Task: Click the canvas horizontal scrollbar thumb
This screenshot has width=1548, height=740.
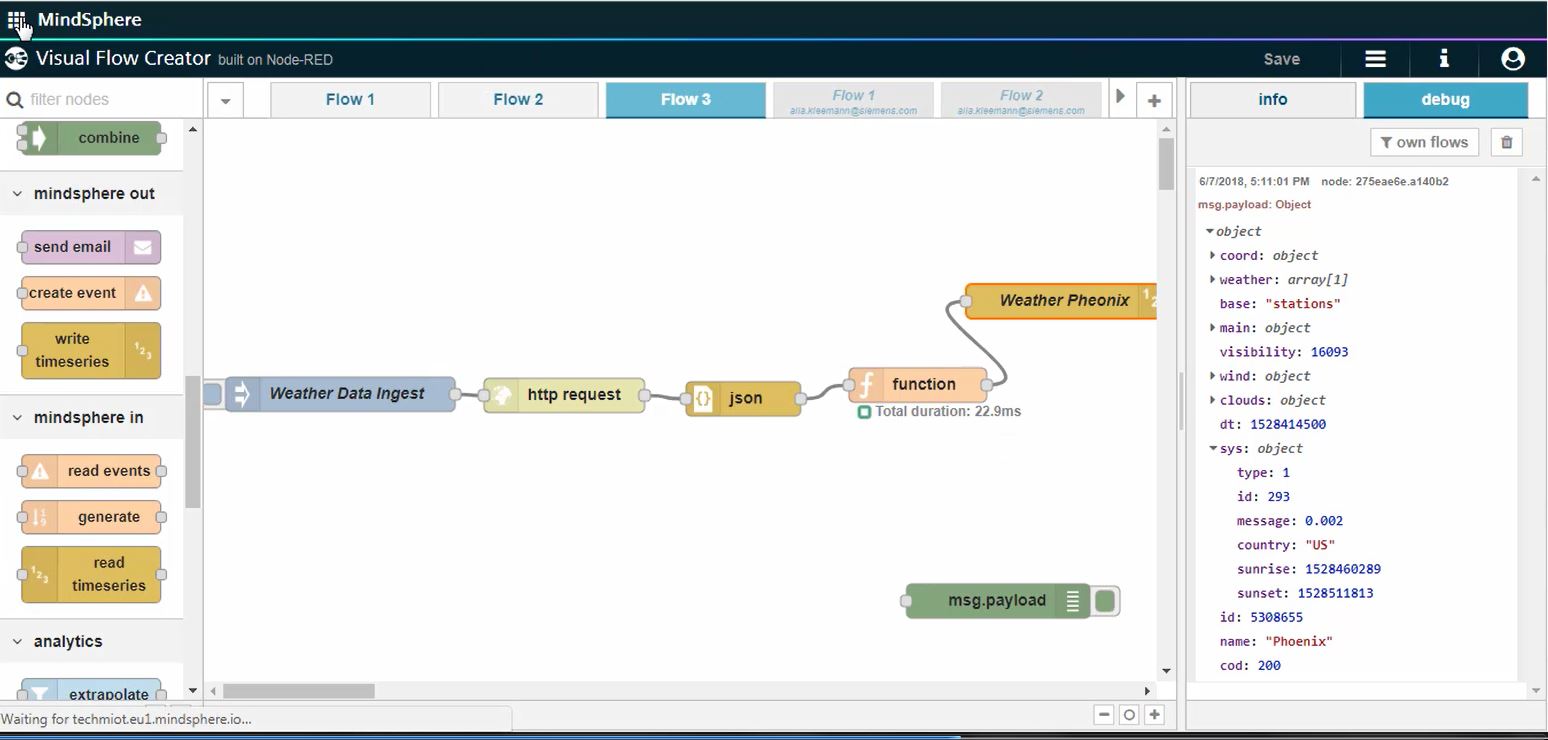Action: pos(298,691)
